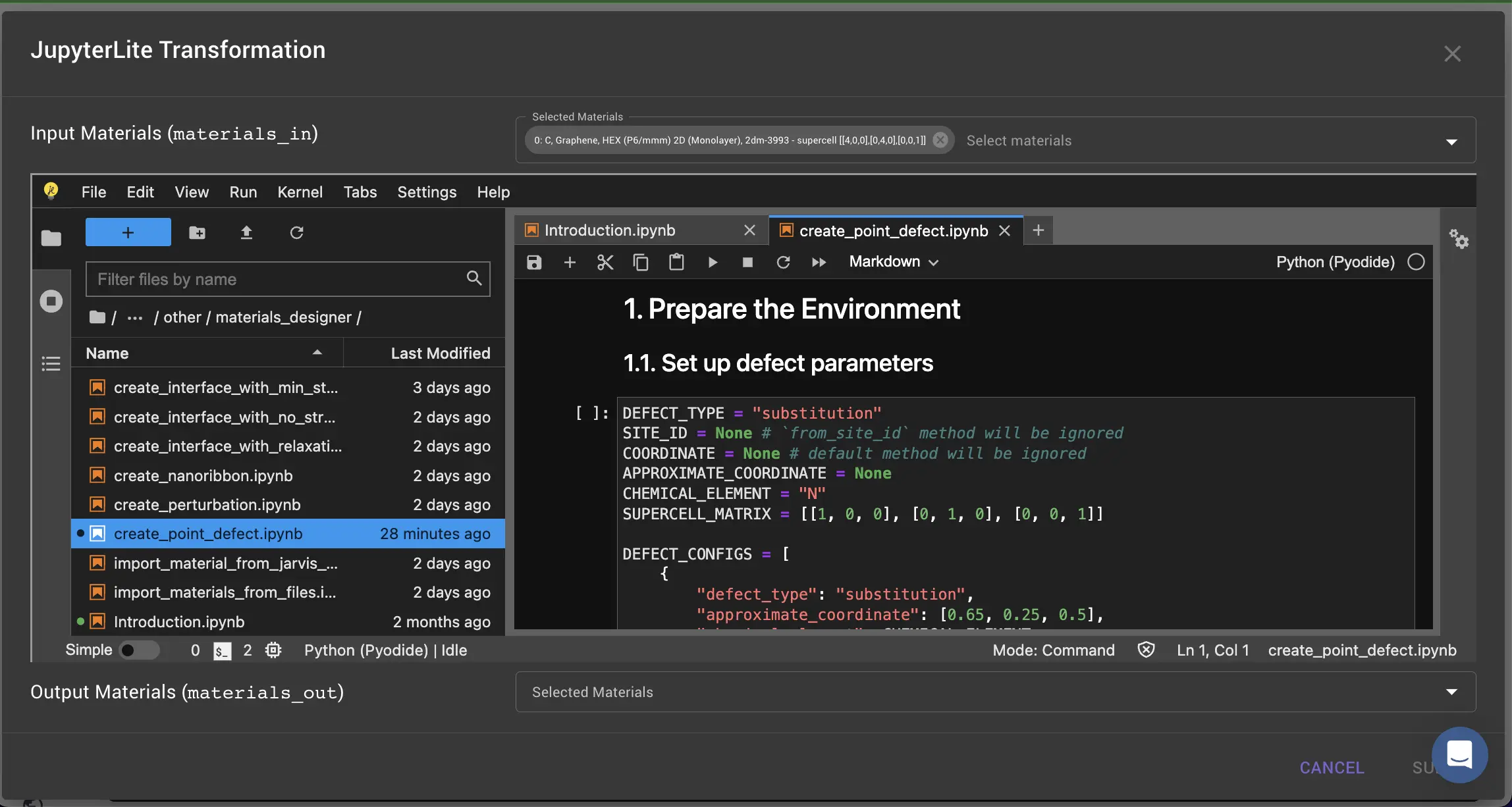Click the CANCEL button

[1332, 768]
